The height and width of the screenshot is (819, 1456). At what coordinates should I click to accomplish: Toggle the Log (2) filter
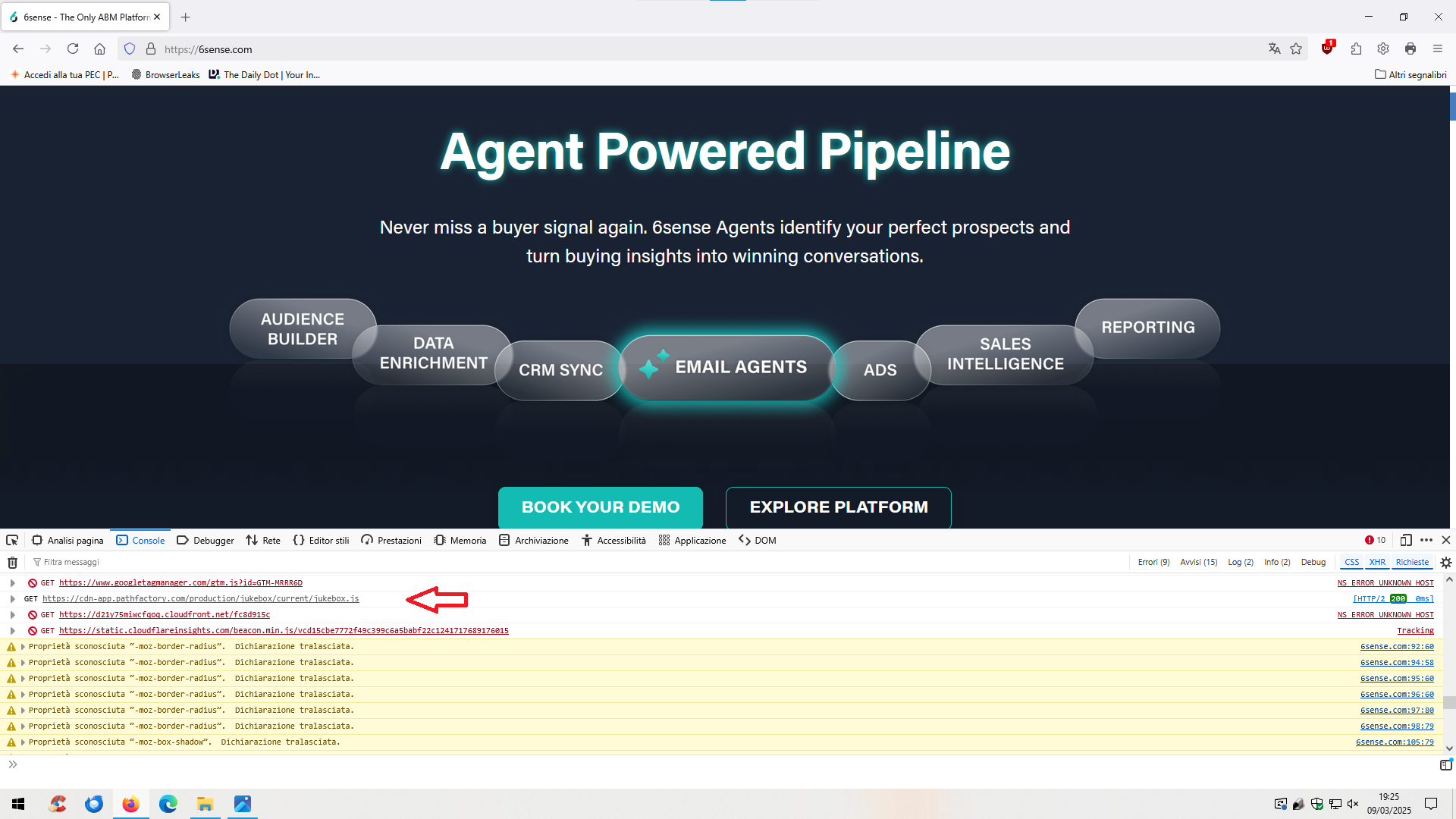point(1241,563)
